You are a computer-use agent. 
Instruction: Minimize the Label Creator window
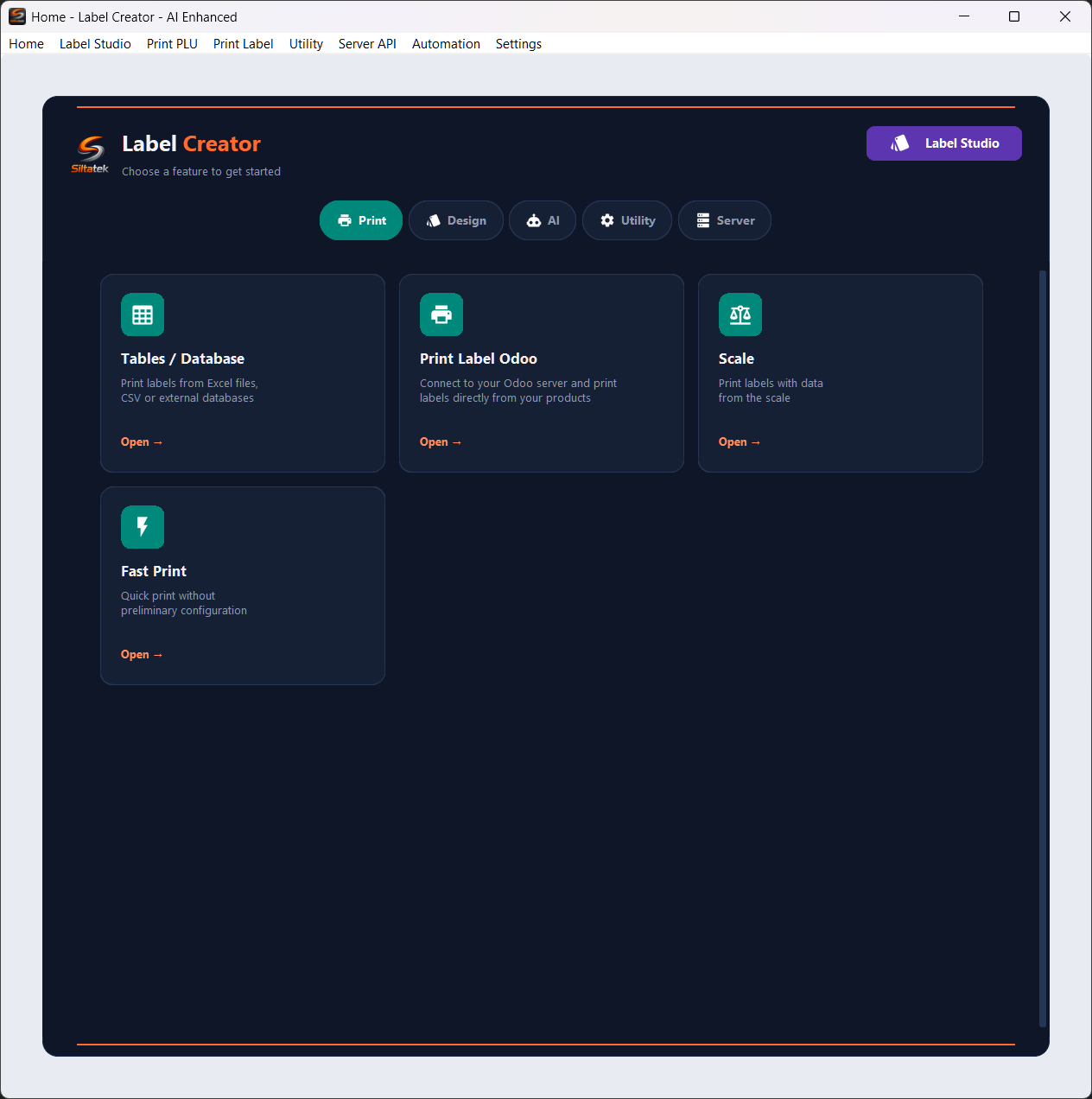point(964,16)
